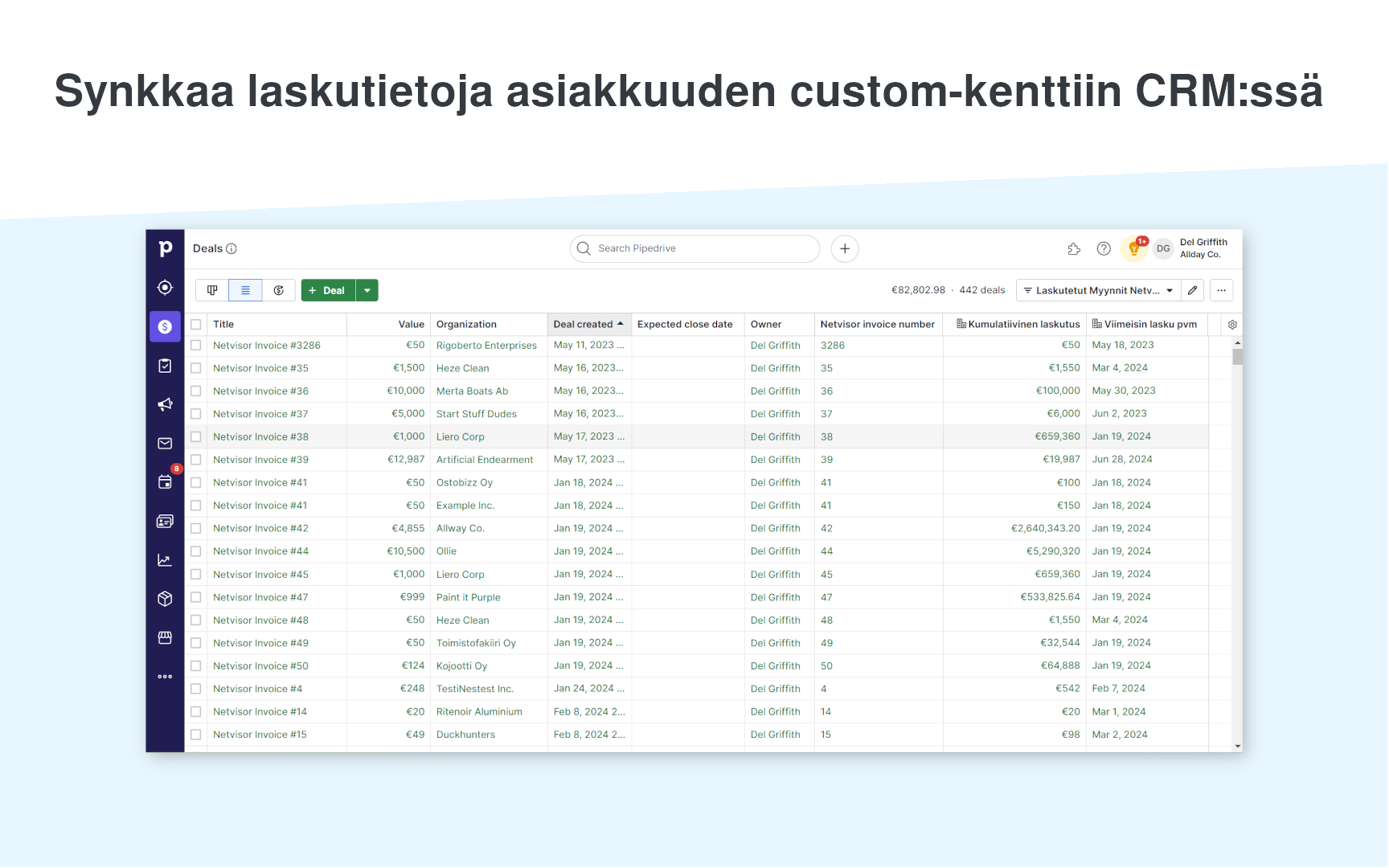Open the three-dots more actions button
This screenshot has height=868, width=1389.
[x=1222, y=290]
